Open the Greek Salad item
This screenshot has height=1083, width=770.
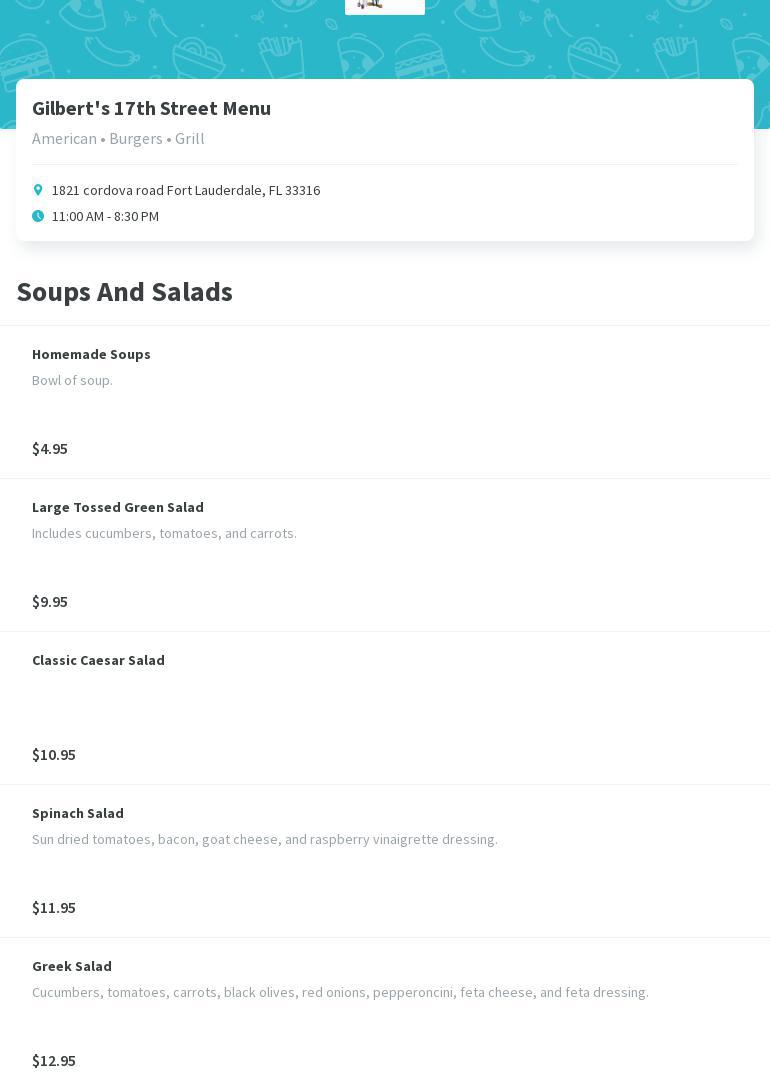72,966
